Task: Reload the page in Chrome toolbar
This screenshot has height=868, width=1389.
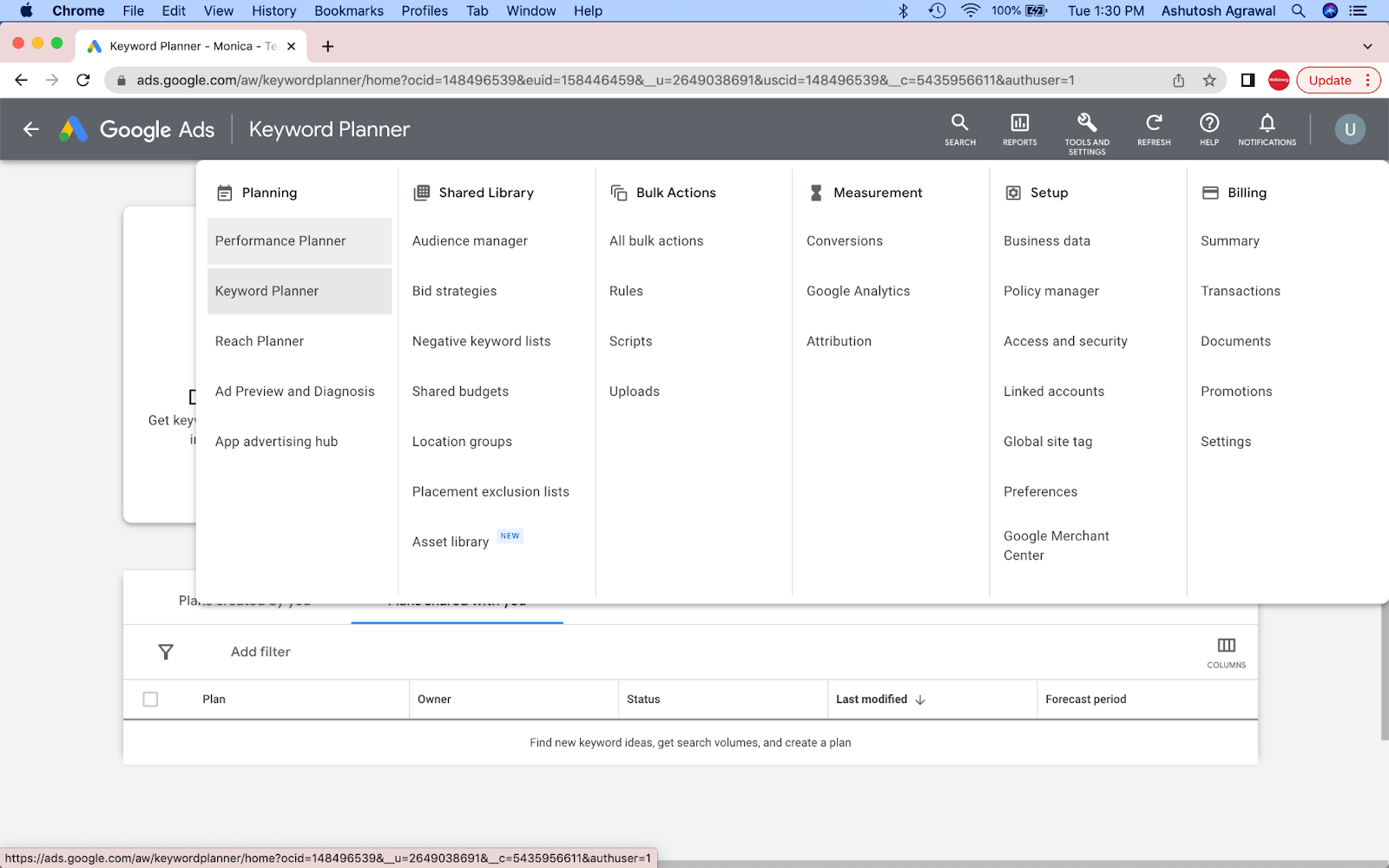Action: tap(83, 81)
